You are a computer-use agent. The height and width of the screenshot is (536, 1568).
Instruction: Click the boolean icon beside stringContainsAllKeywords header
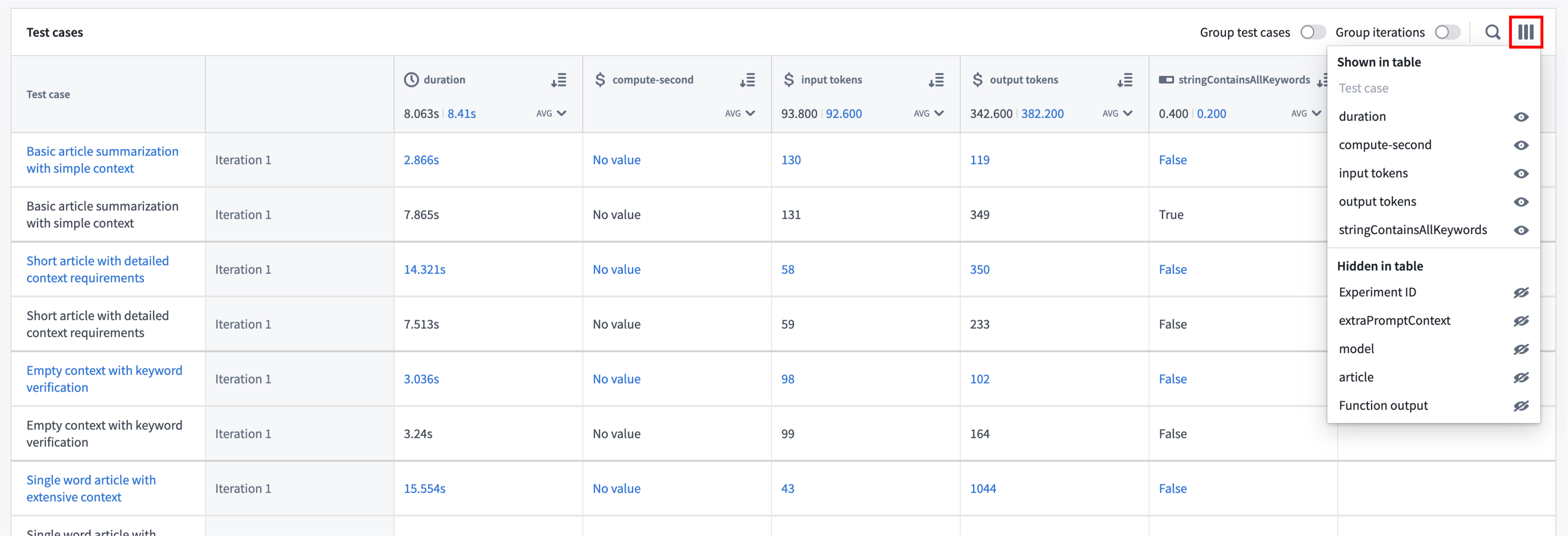pos(1166,79)
